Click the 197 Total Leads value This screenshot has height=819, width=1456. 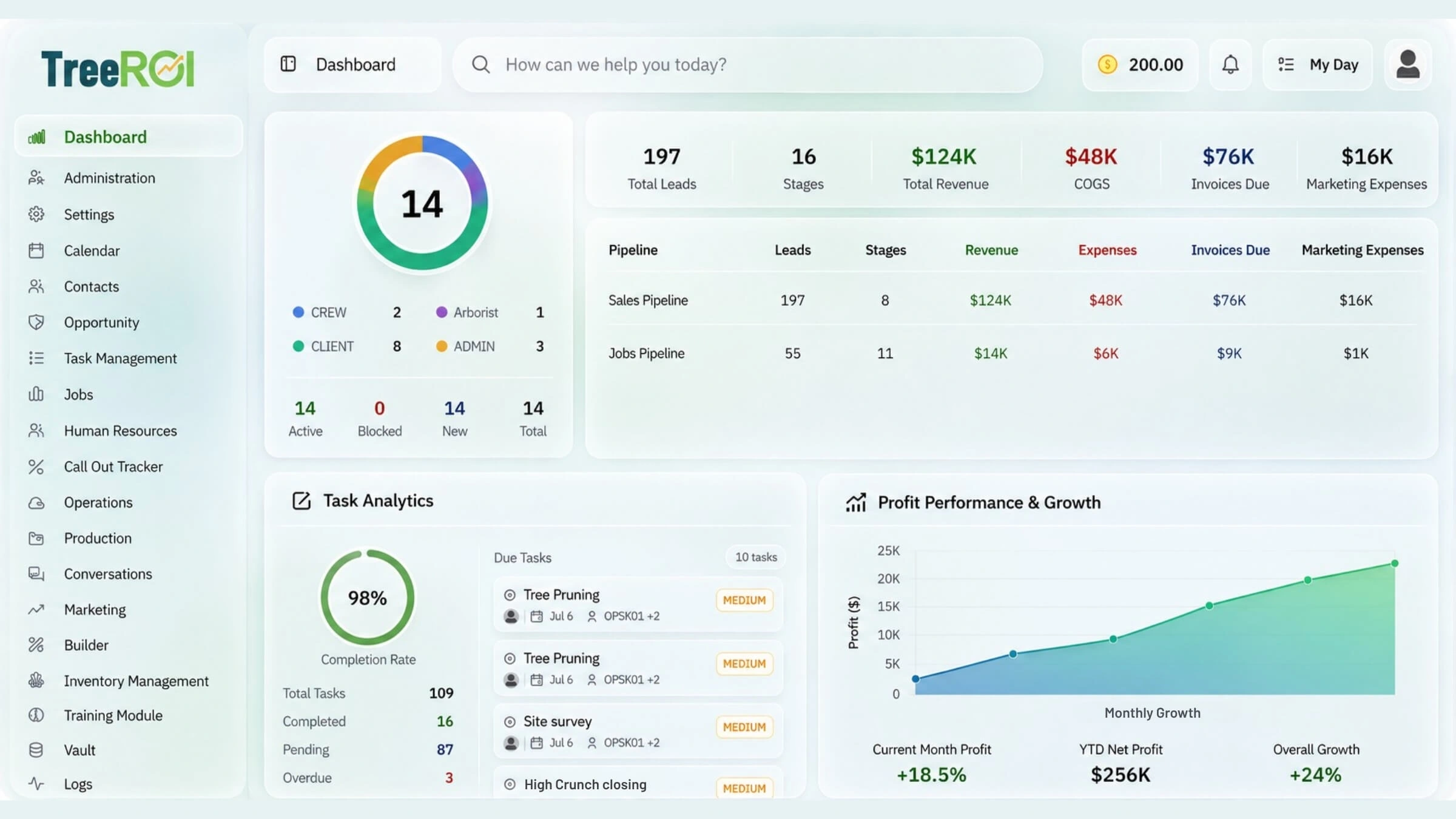[661, 157]
